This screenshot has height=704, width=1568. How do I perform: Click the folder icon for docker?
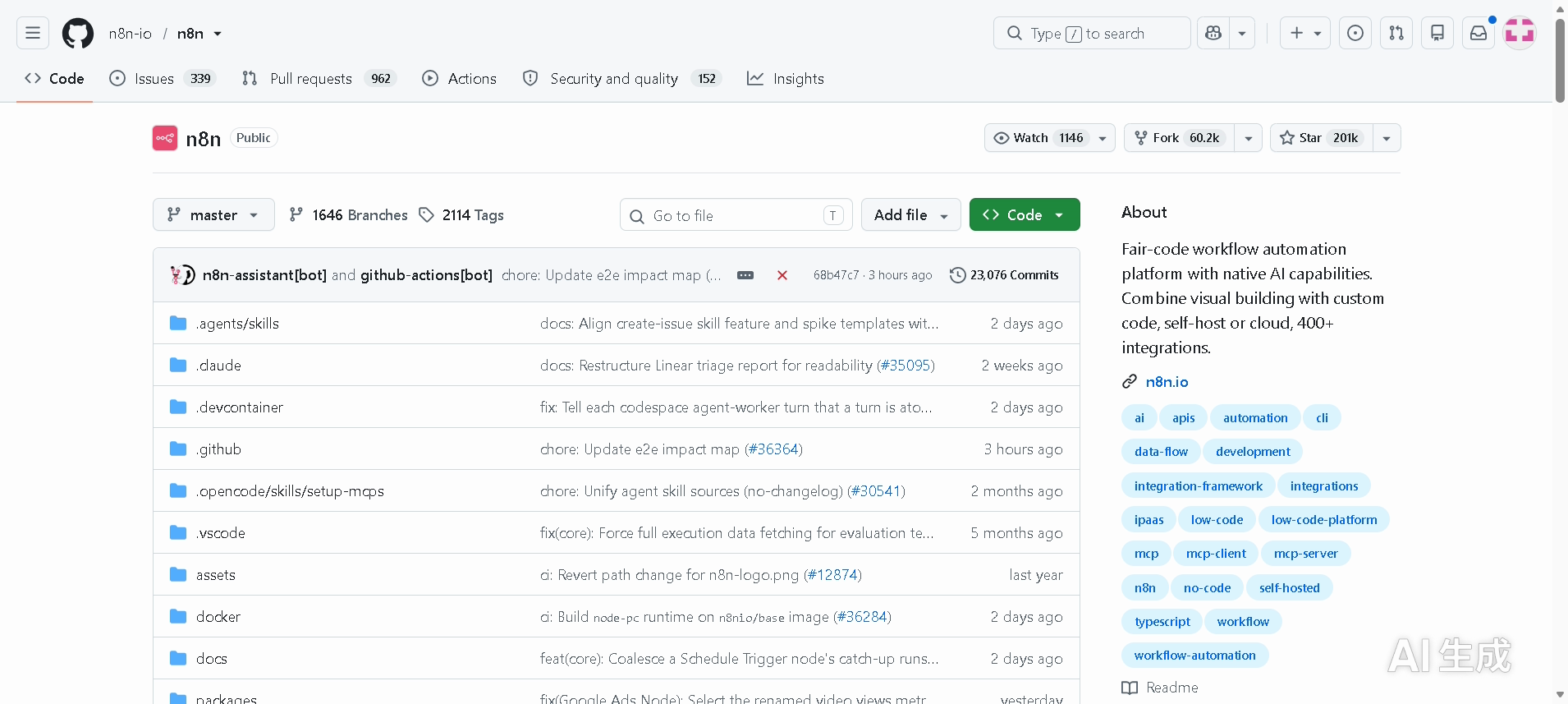[x=178, y=616]
